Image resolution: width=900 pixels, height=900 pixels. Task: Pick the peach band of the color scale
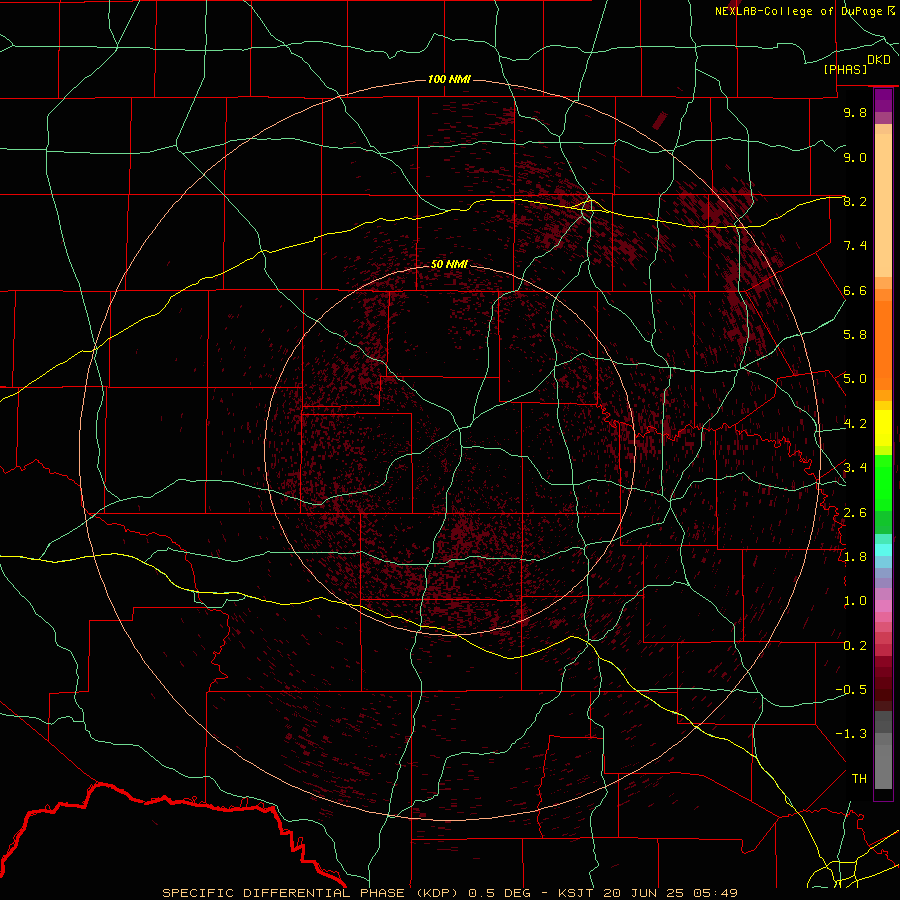click(883, 205)
